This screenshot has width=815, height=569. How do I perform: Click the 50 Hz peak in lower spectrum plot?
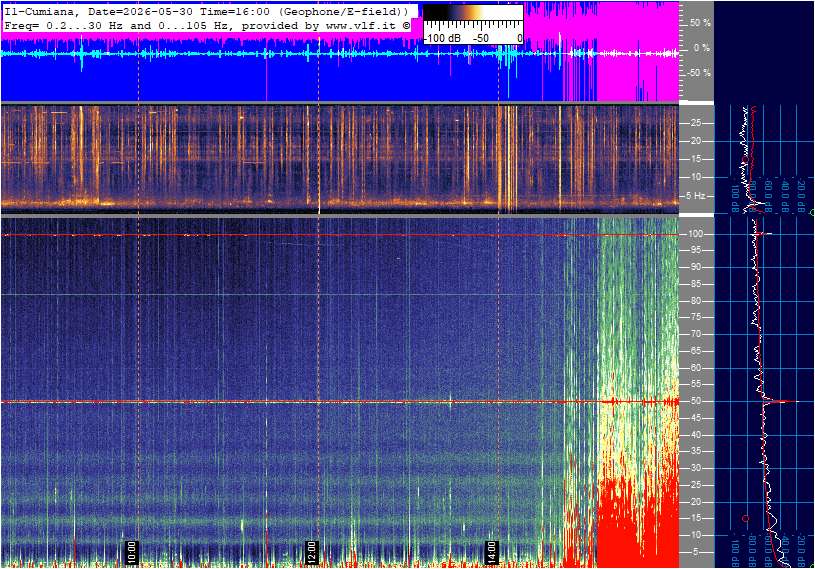(782, 401)
